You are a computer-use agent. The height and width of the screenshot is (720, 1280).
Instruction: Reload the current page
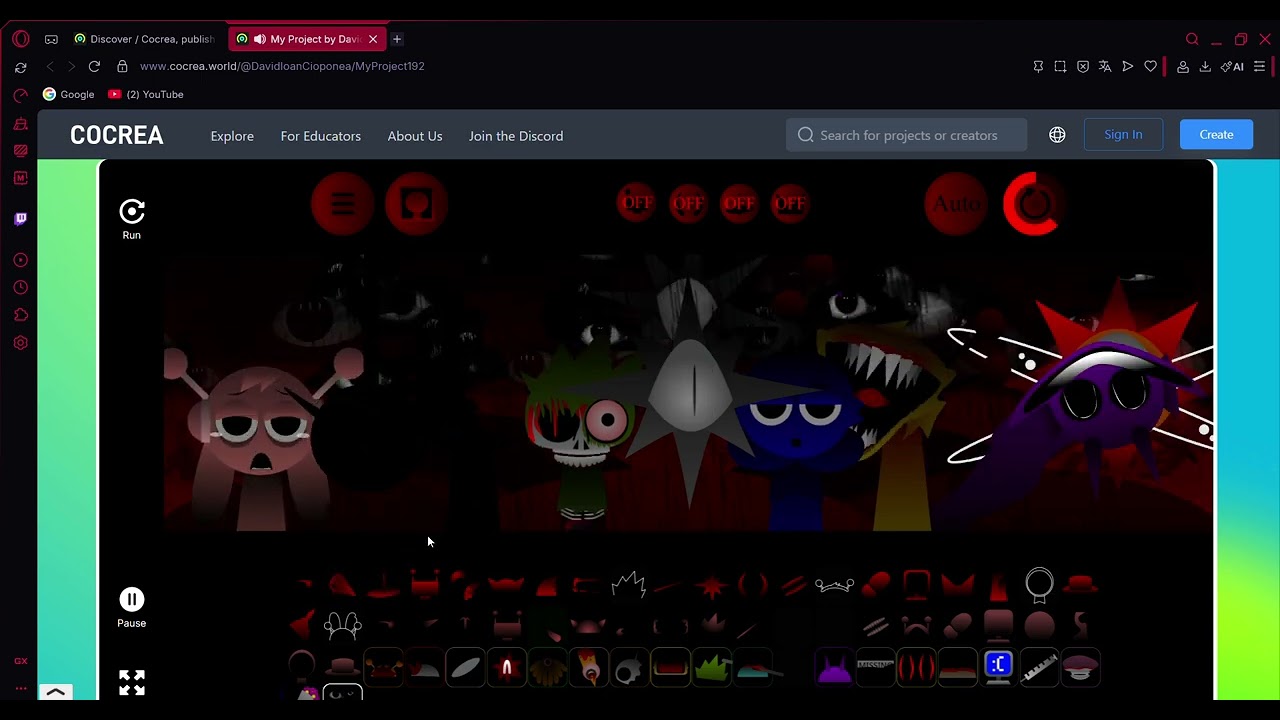coord(94,66)
